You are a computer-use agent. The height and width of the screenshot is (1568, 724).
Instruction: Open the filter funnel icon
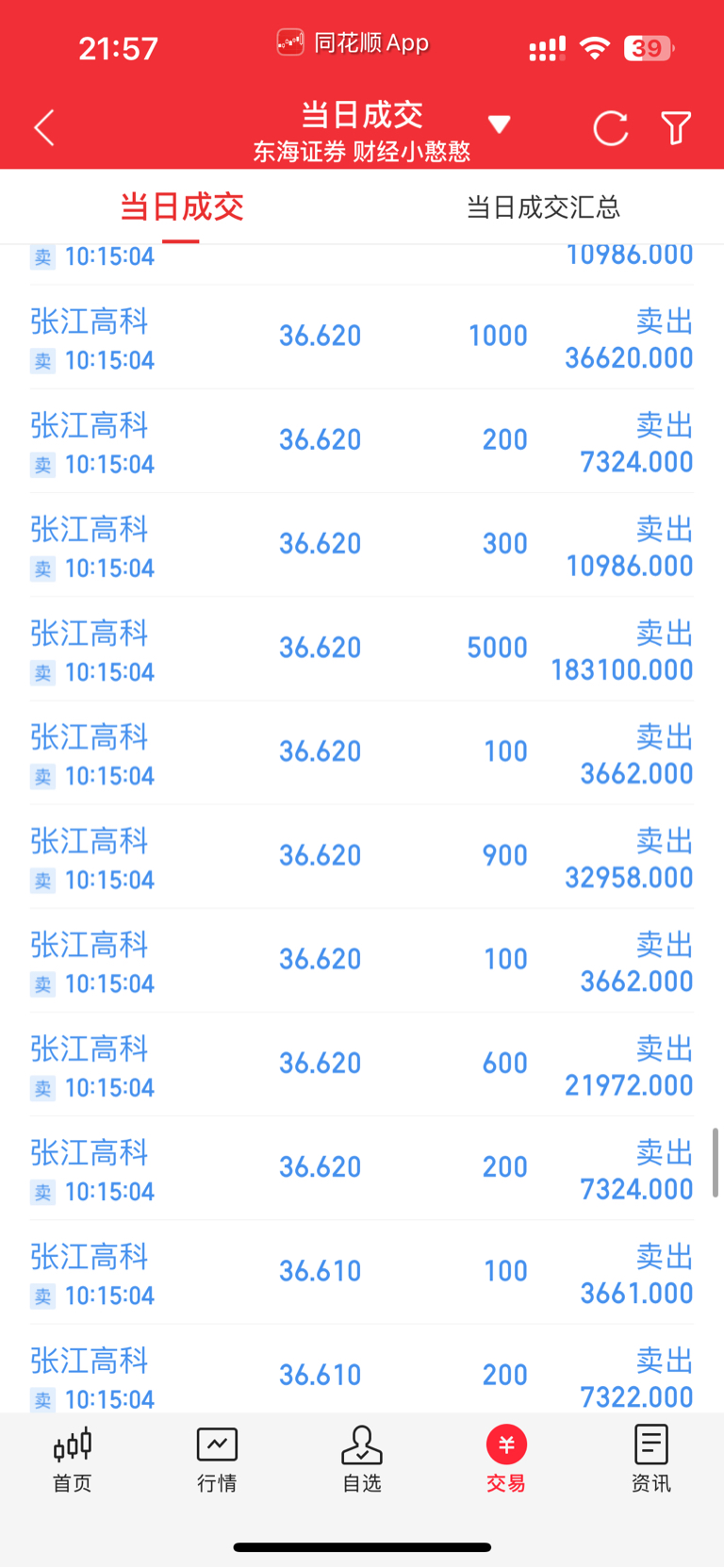676,128
